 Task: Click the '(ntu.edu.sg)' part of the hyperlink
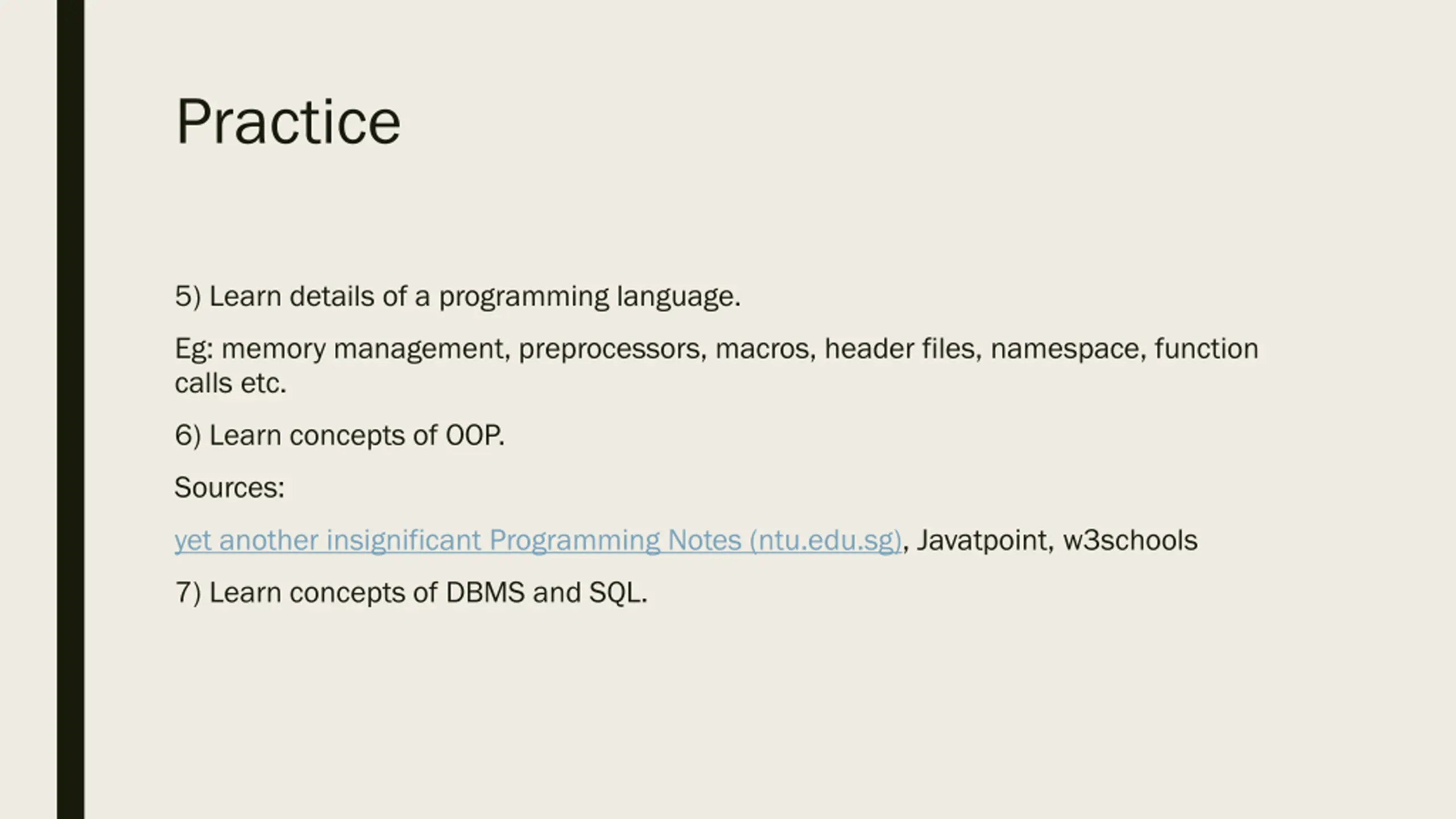click(x=826, y=540)
